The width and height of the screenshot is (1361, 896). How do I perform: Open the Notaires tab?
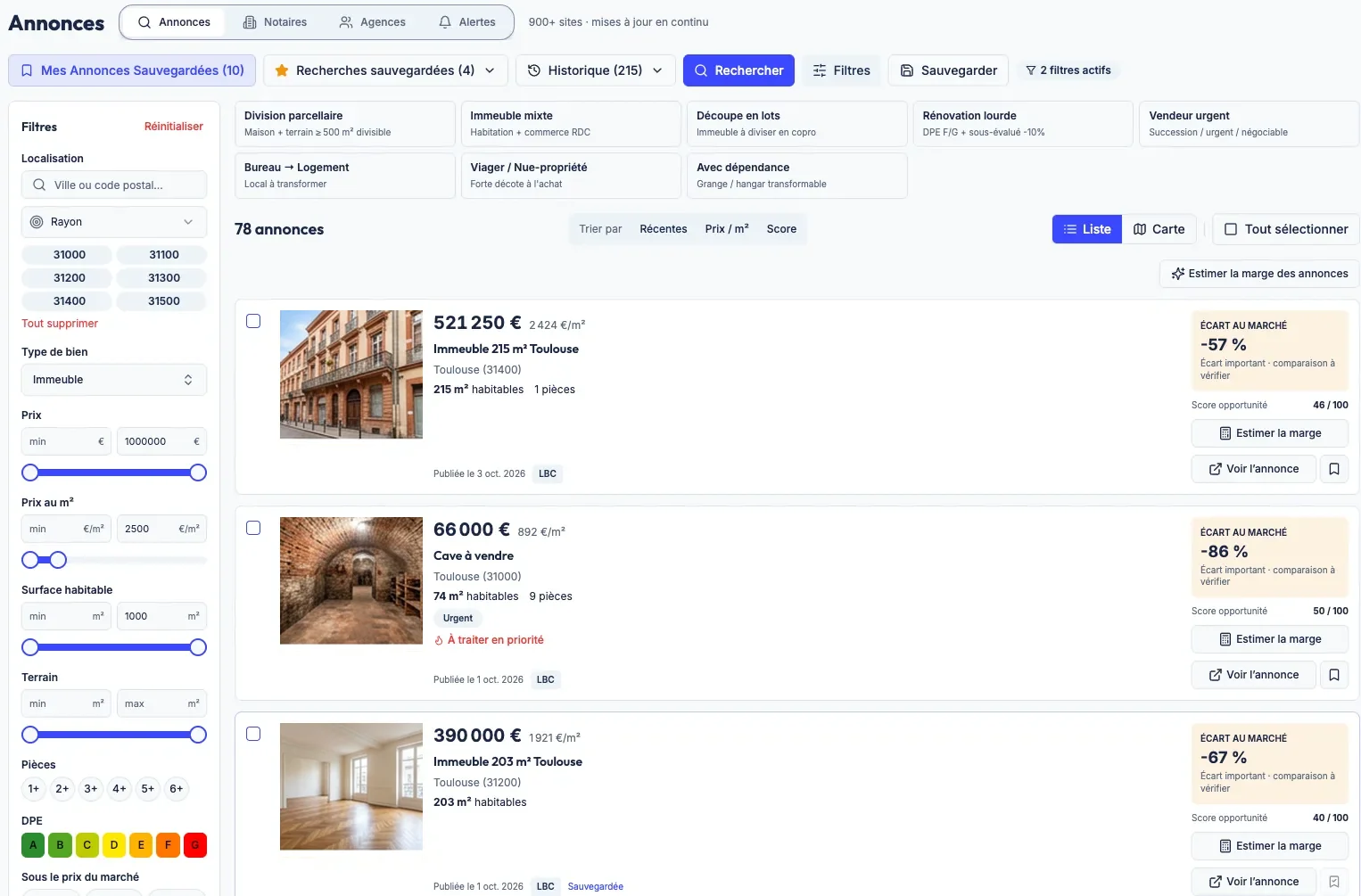tap(275, 22)
